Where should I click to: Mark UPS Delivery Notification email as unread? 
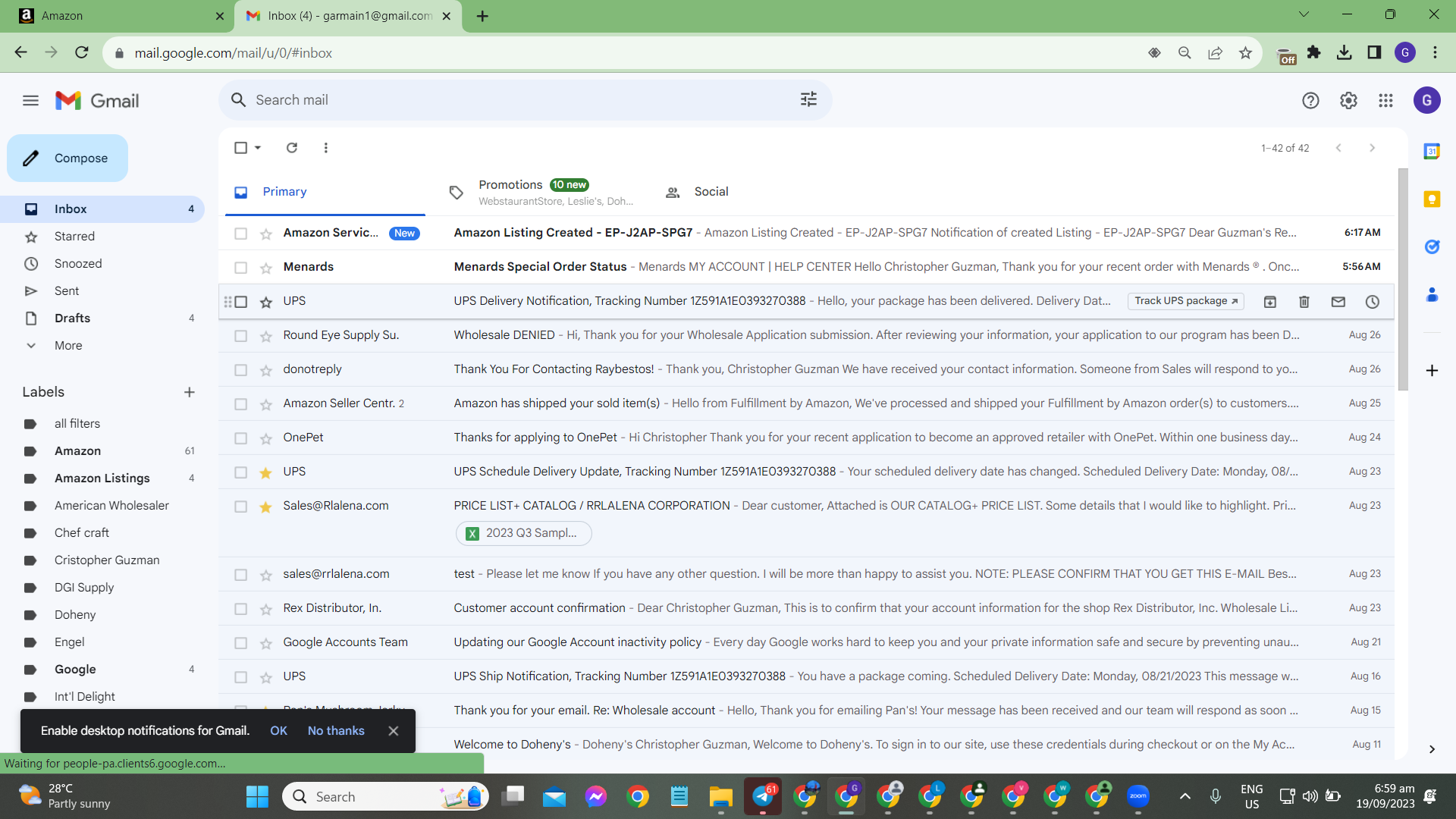pyautogui.click(x=1338, y=302)
